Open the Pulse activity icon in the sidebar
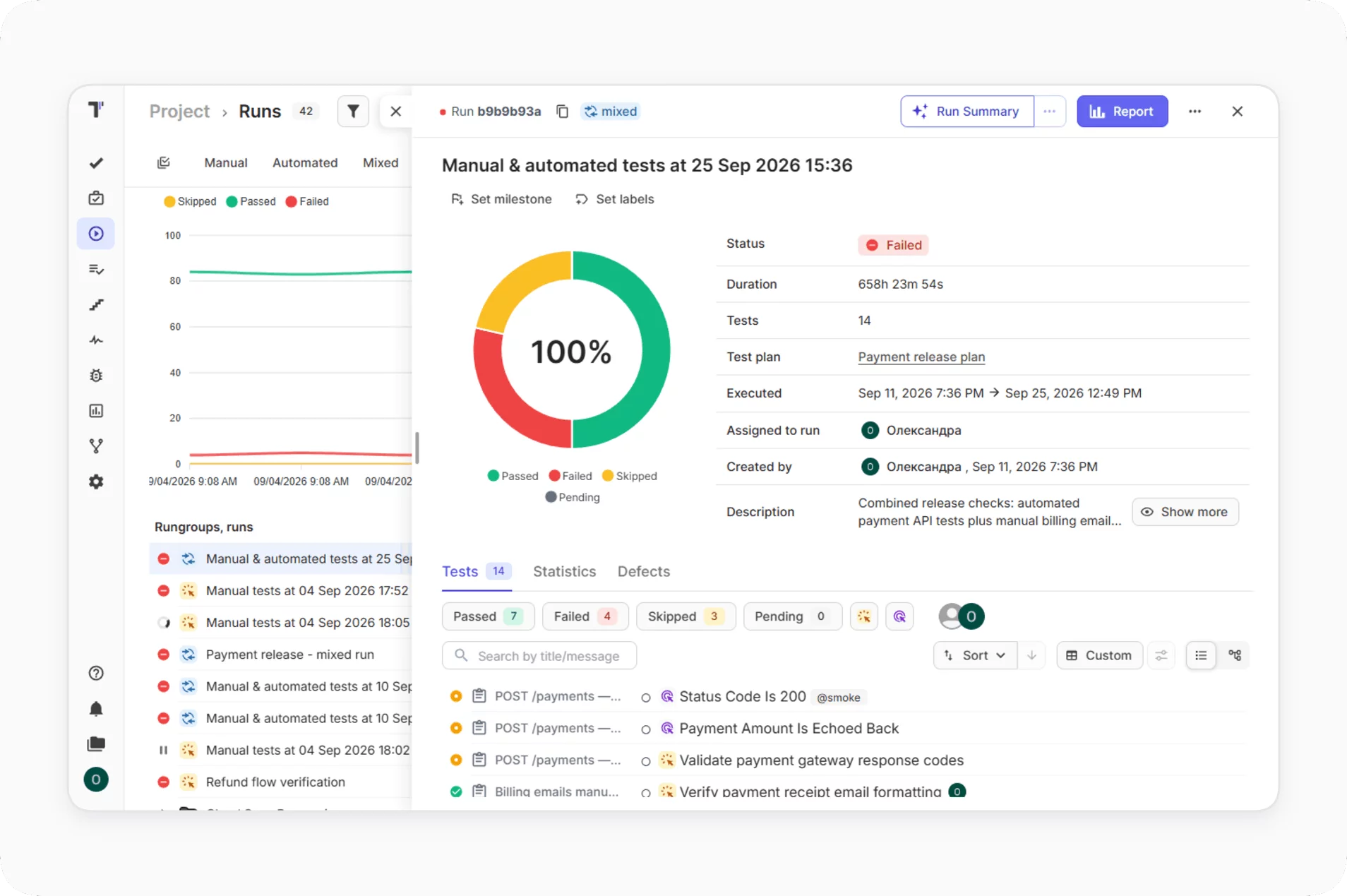1347x896 pixels. 96,340
